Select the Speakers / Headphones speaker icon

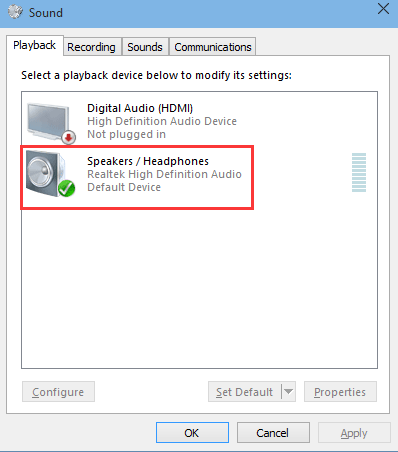point(50,174)
